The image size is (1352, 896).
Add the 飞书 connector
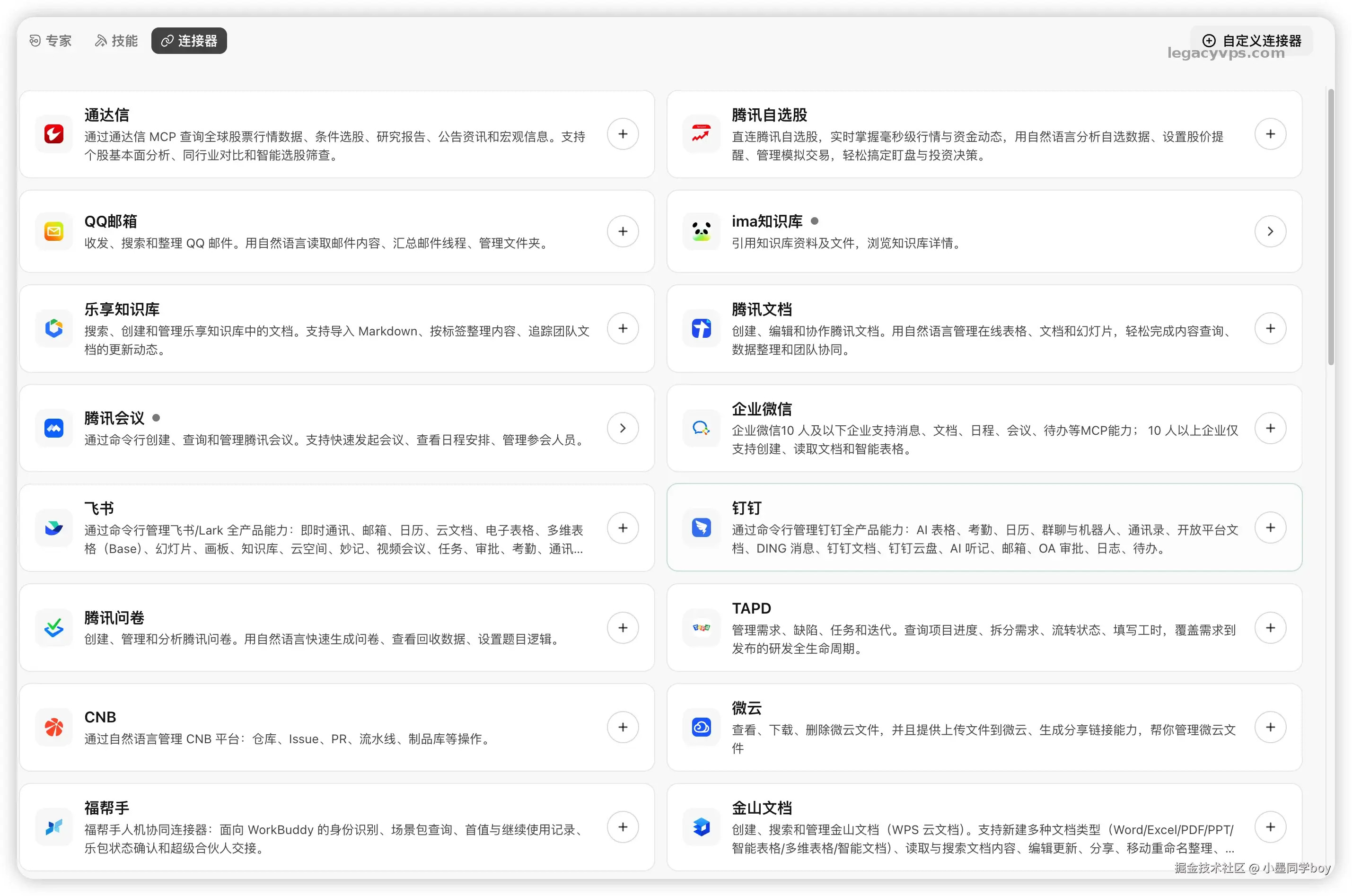pos(623,528)
